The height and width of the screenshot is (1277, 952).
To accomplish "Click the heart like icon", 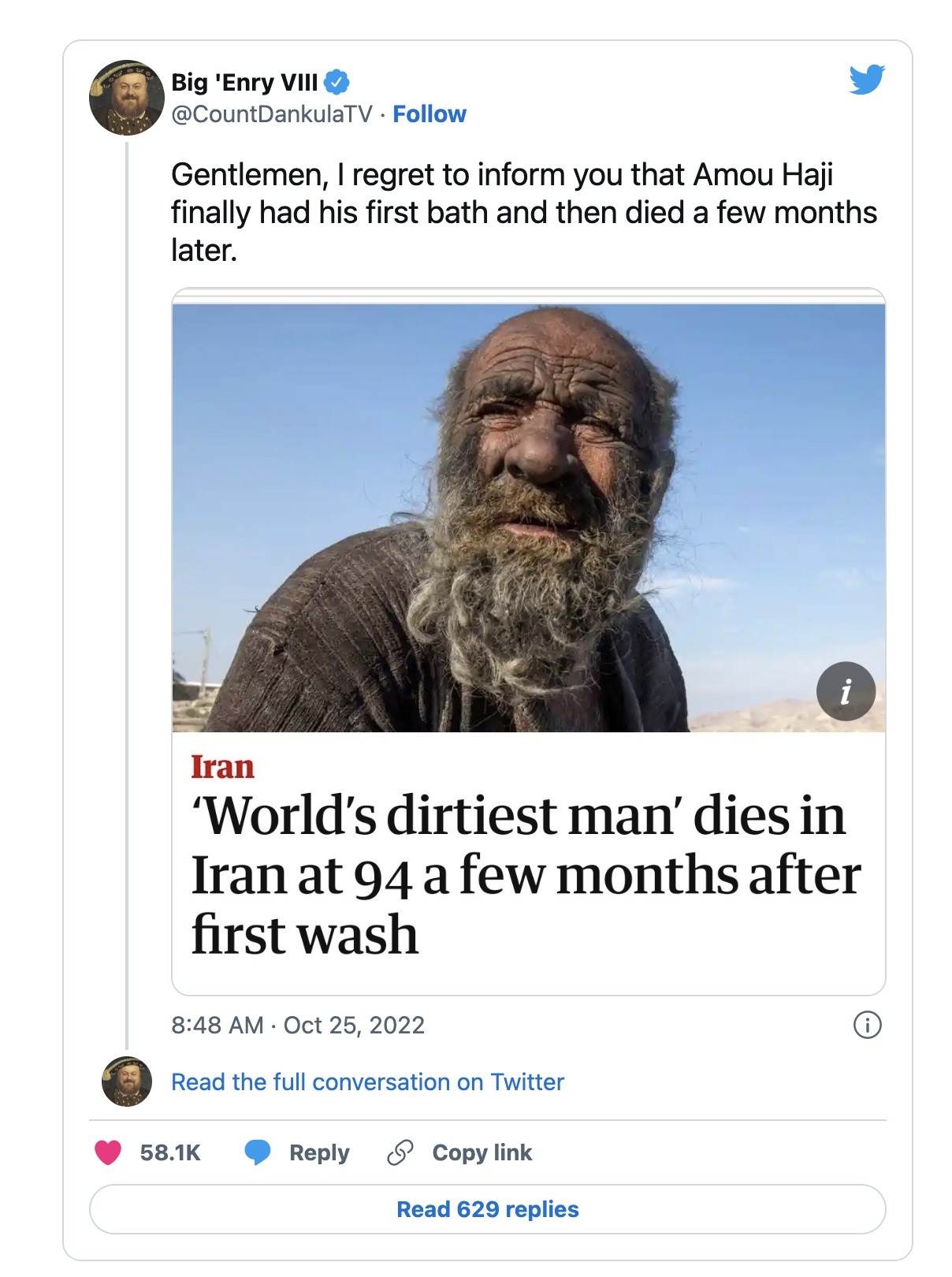I will point(108,1152).
